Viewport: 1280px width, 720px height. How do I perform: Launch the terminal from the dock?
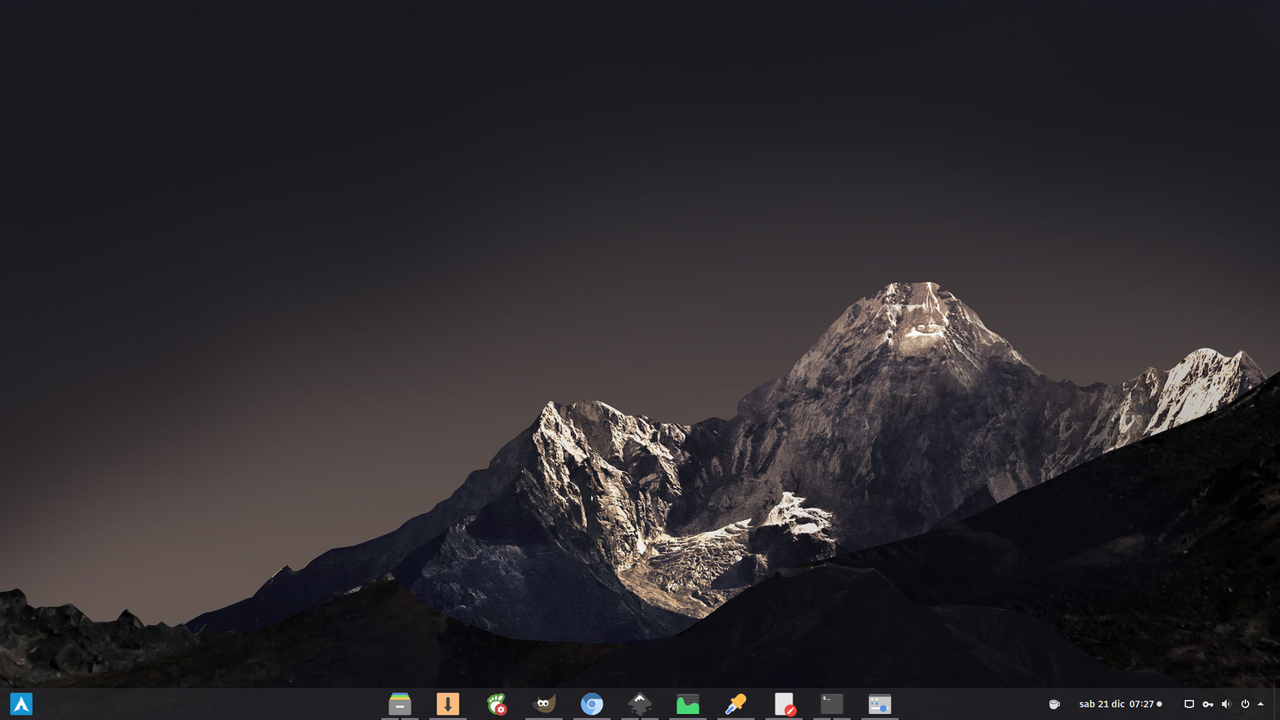pyautogui.click(x=832, y=704)
